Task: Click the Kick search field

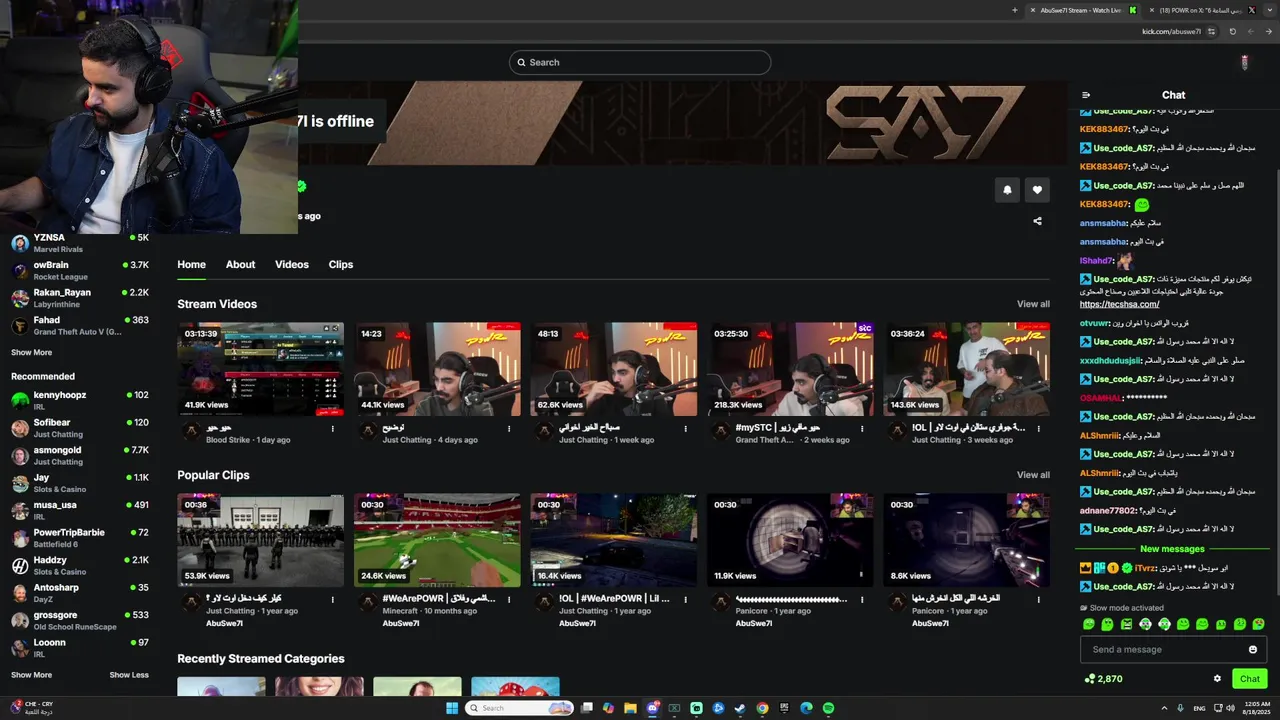Action: (x=640, y=62)
